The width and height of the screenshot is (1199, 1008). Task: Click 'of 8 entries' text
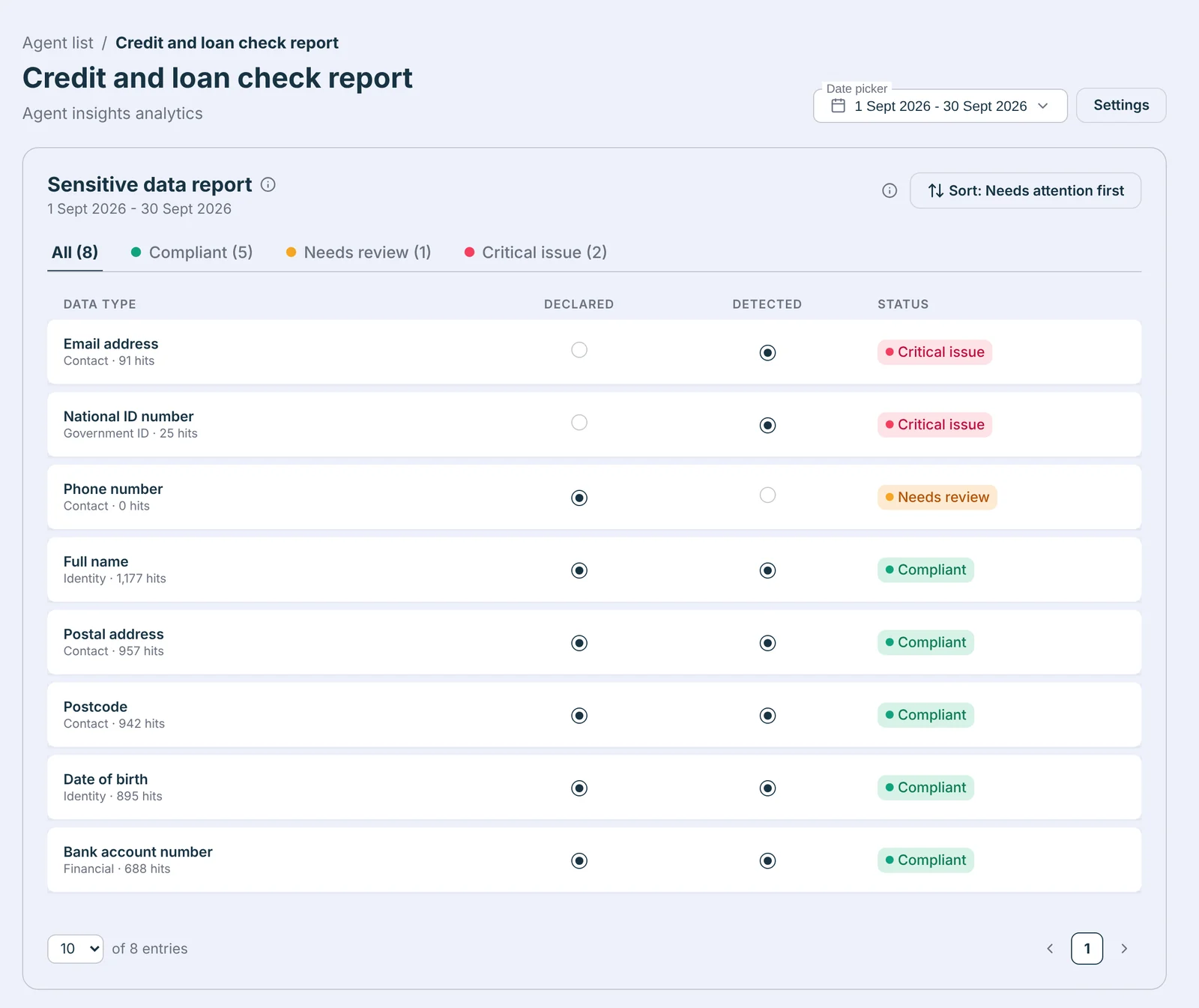(x=150, y=949)
